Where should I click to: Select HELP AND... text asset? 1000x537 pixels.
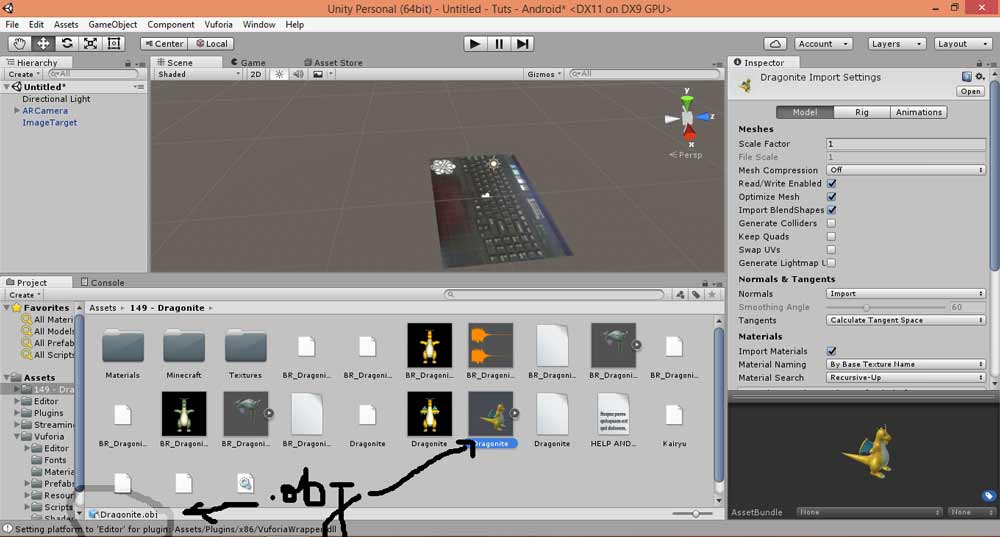[613, 420]
